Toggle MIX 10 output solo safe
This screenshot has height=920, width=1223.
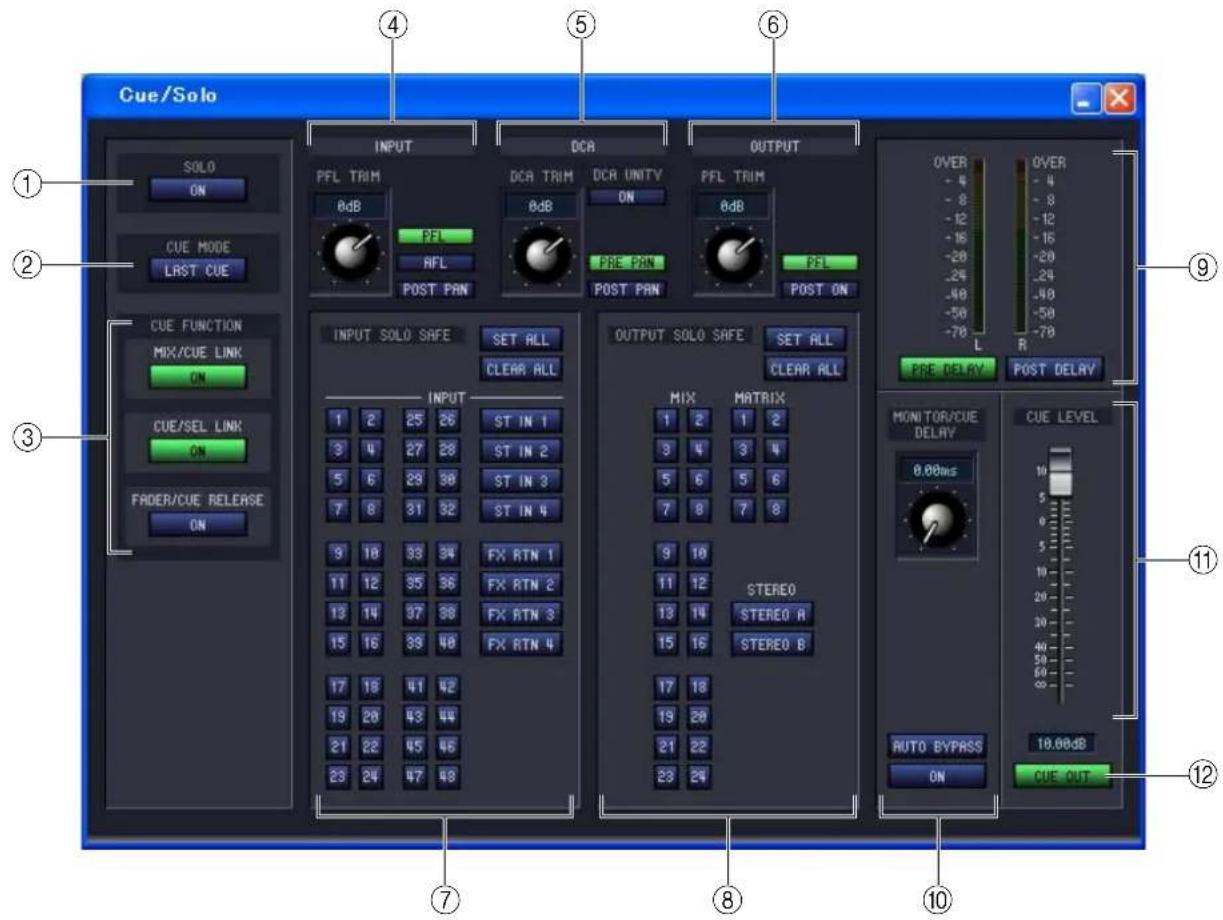tap(698, 552)
